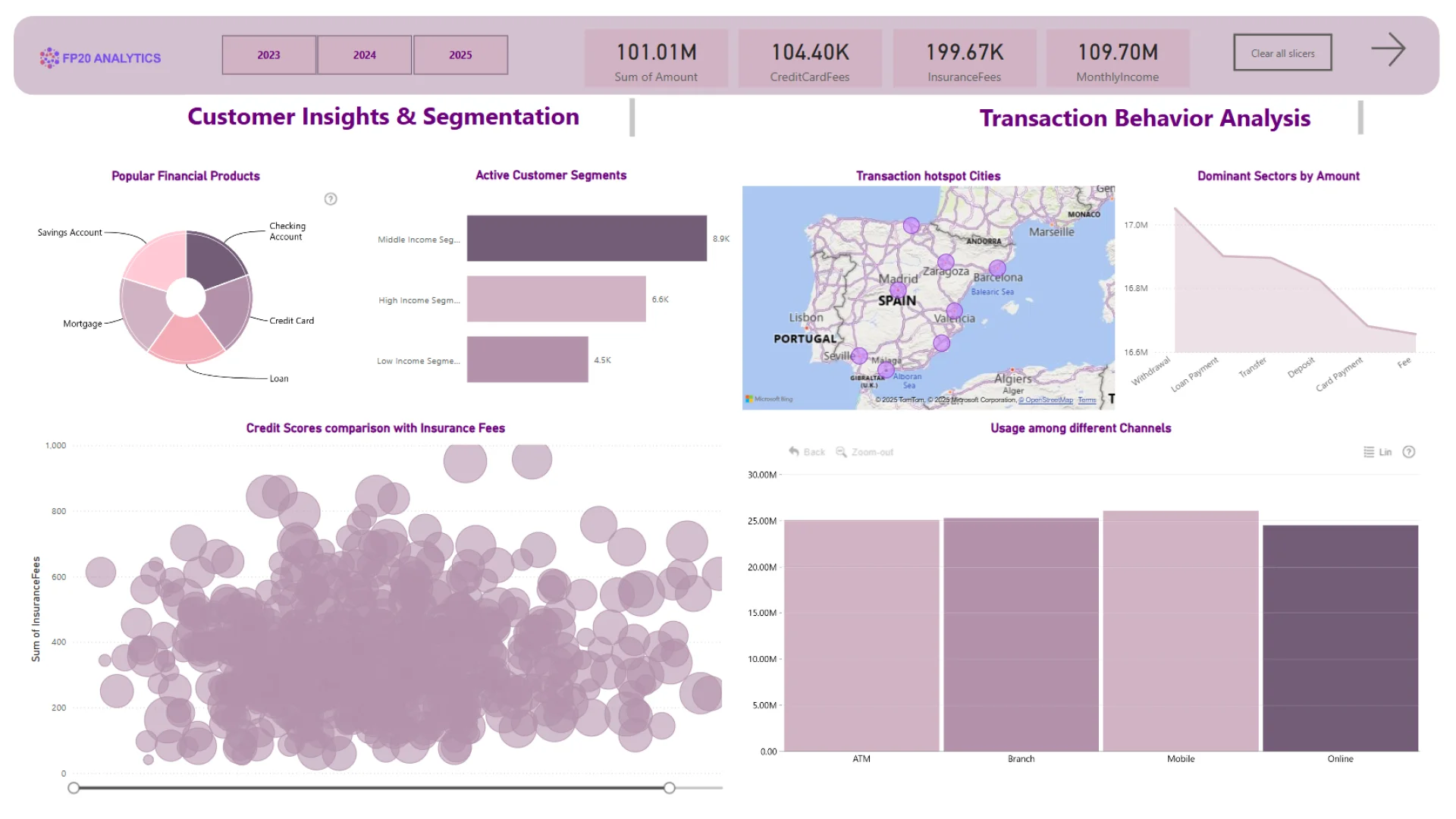This screenshot has width=1456, height=819.
Task: Click Withdrawal label on sectors chart
Action: 1151,370
